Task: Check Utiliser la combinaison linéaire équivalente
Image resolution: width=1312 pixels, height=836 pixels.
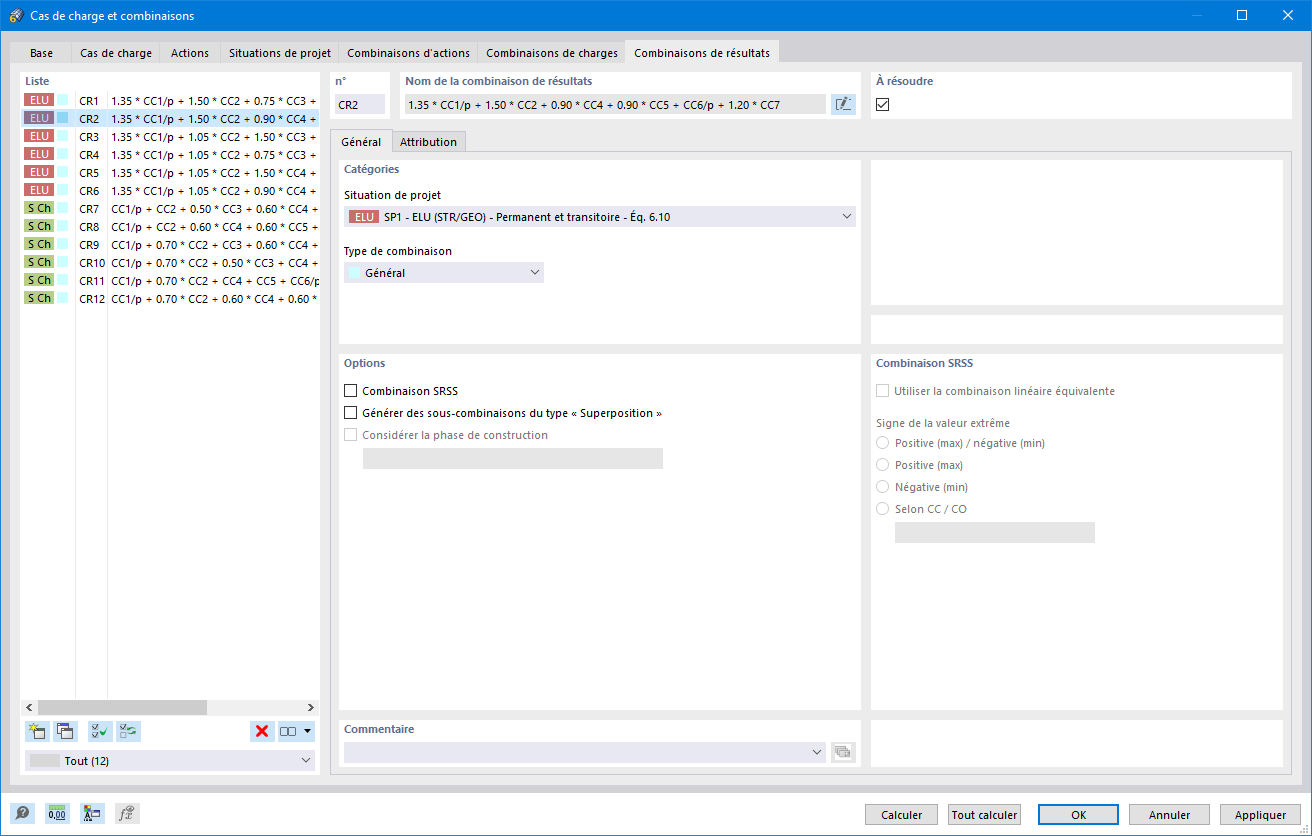Action: point(882,391)
